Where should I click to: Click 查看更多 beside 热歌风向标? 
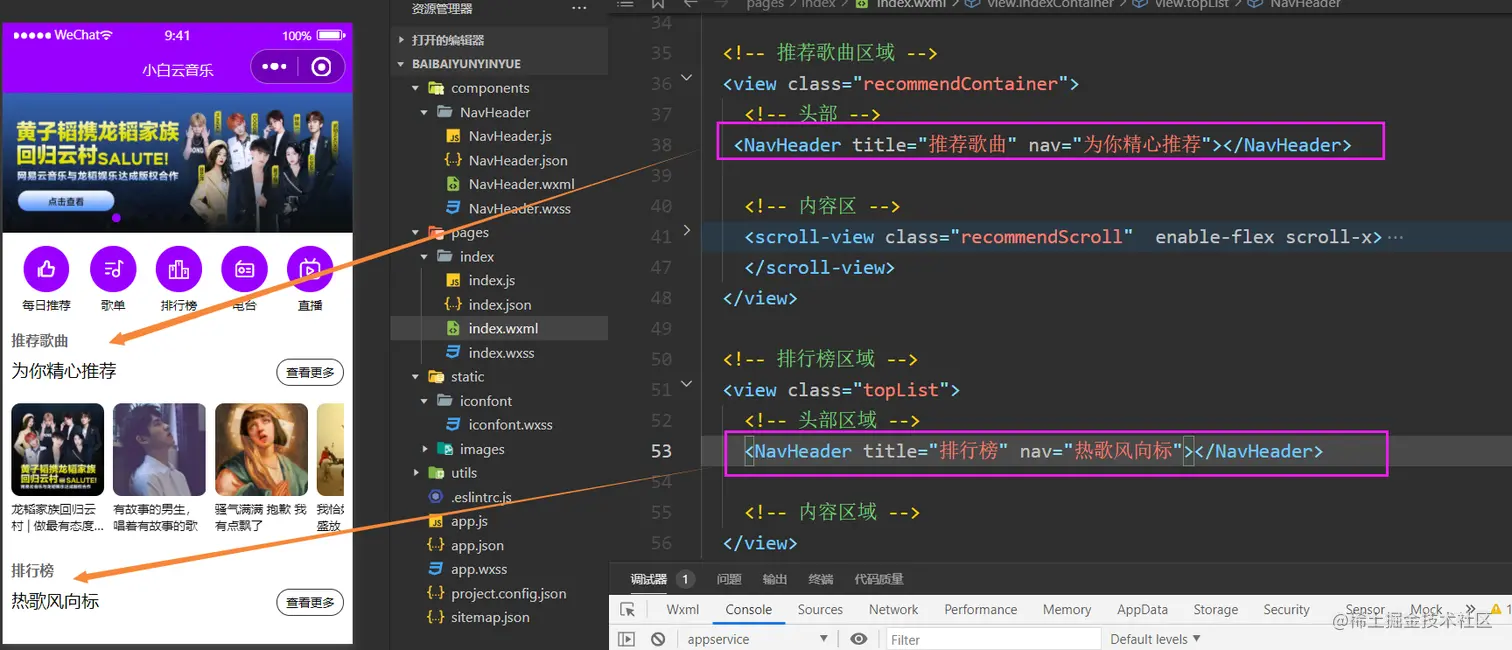click(310, 602)
